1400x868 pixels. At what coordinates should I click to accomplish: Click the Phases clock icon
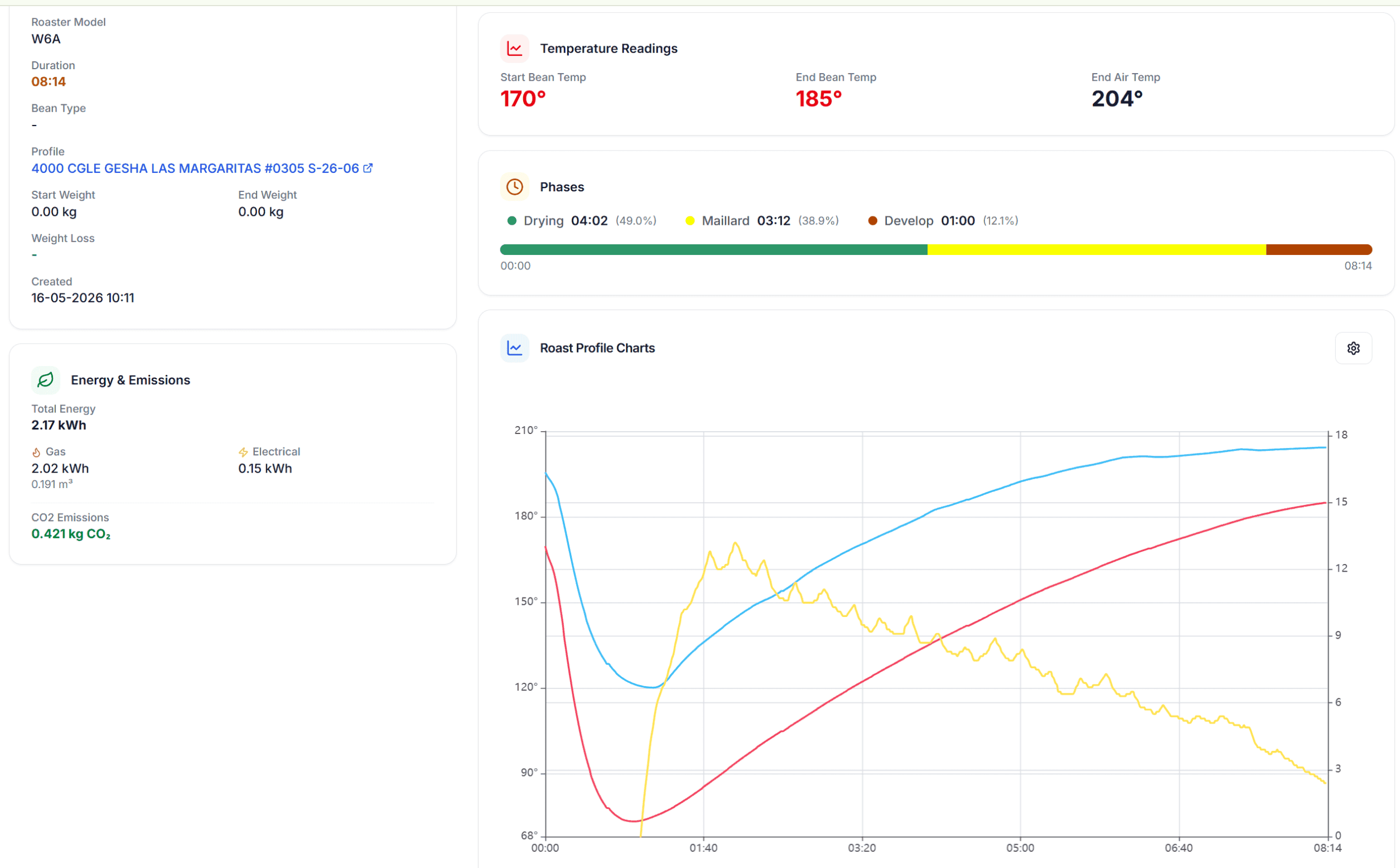pos(514,186)
